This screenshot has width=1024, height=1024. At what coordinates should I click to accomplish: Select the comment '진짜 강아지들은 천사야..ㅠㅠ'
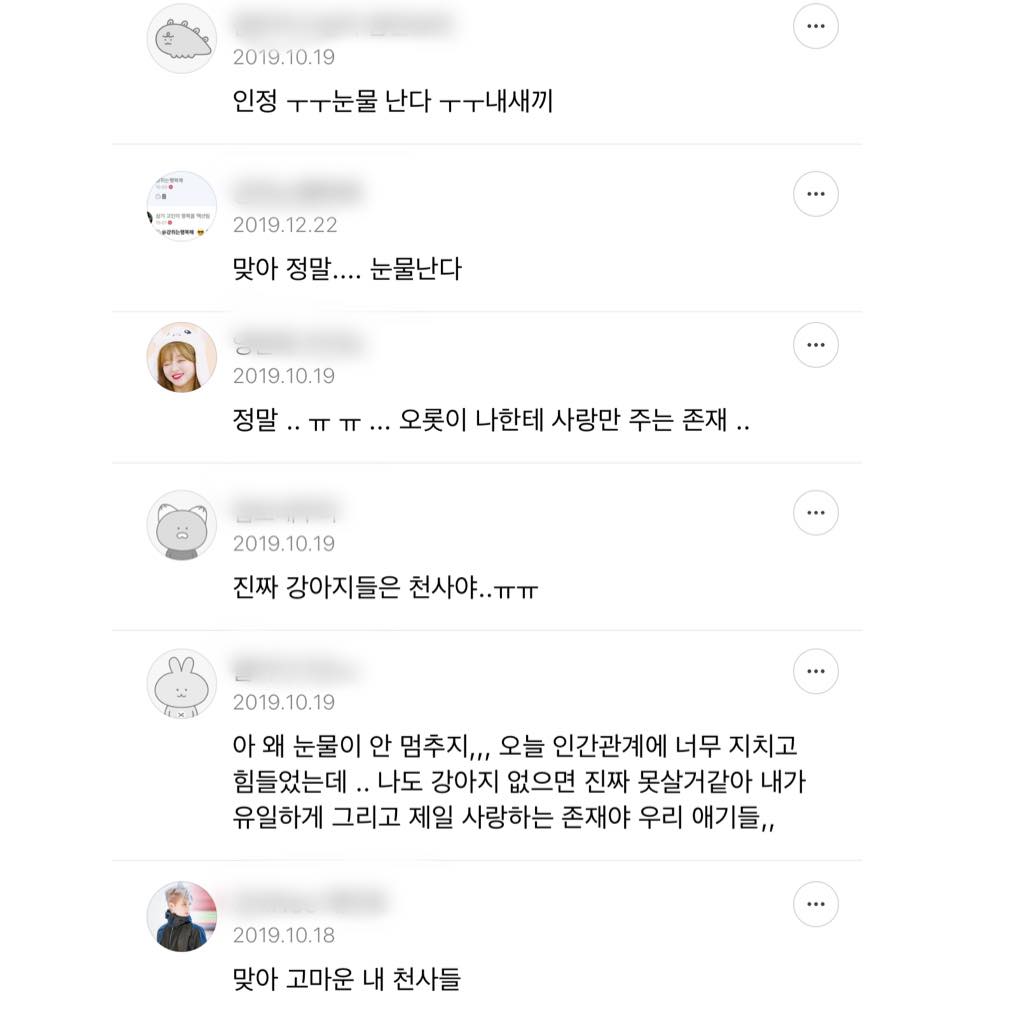point(385,588)
